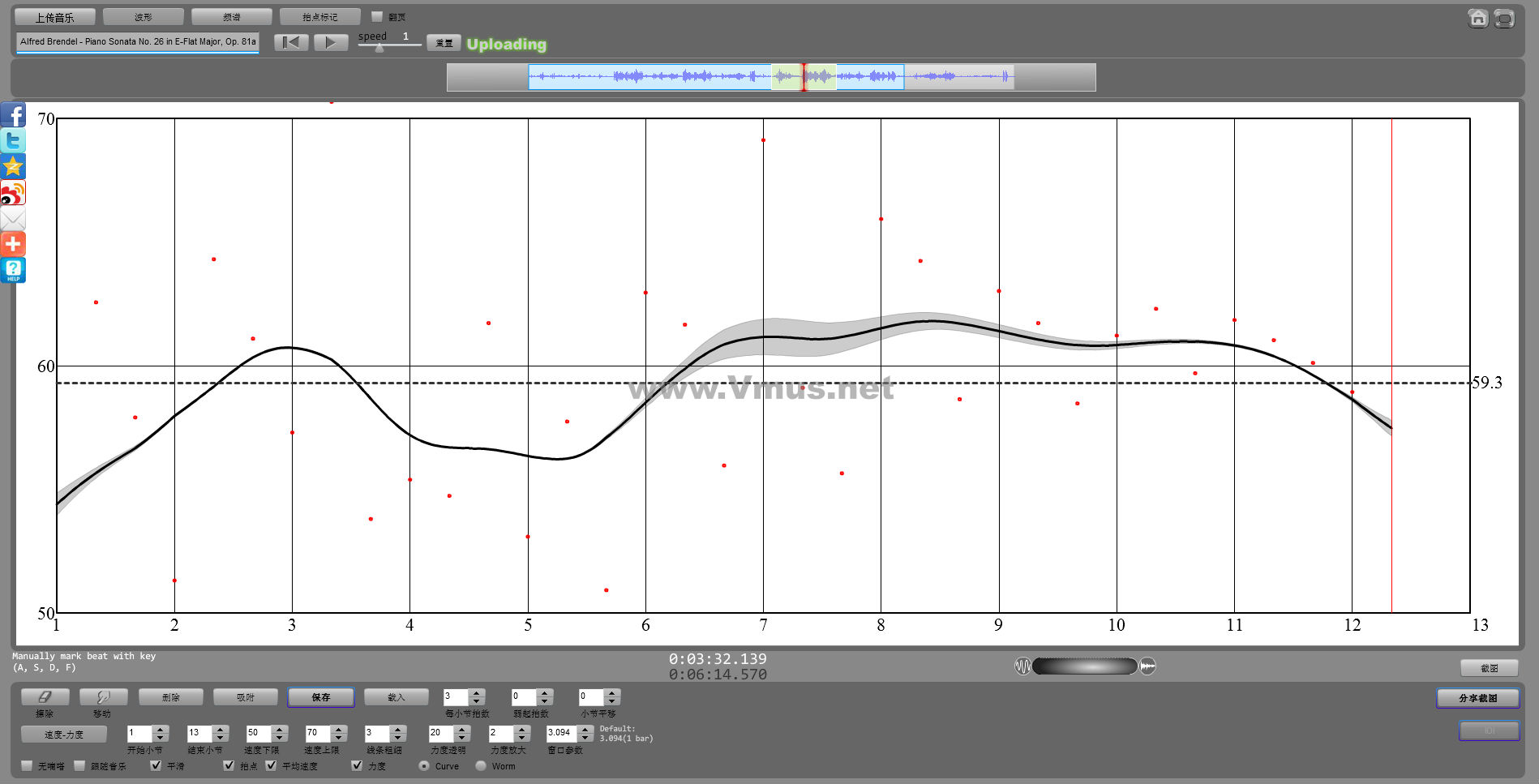Viewport: 1539px width, 784px height.
Task: Click the email envelope share icon
Action: (13, 219)
